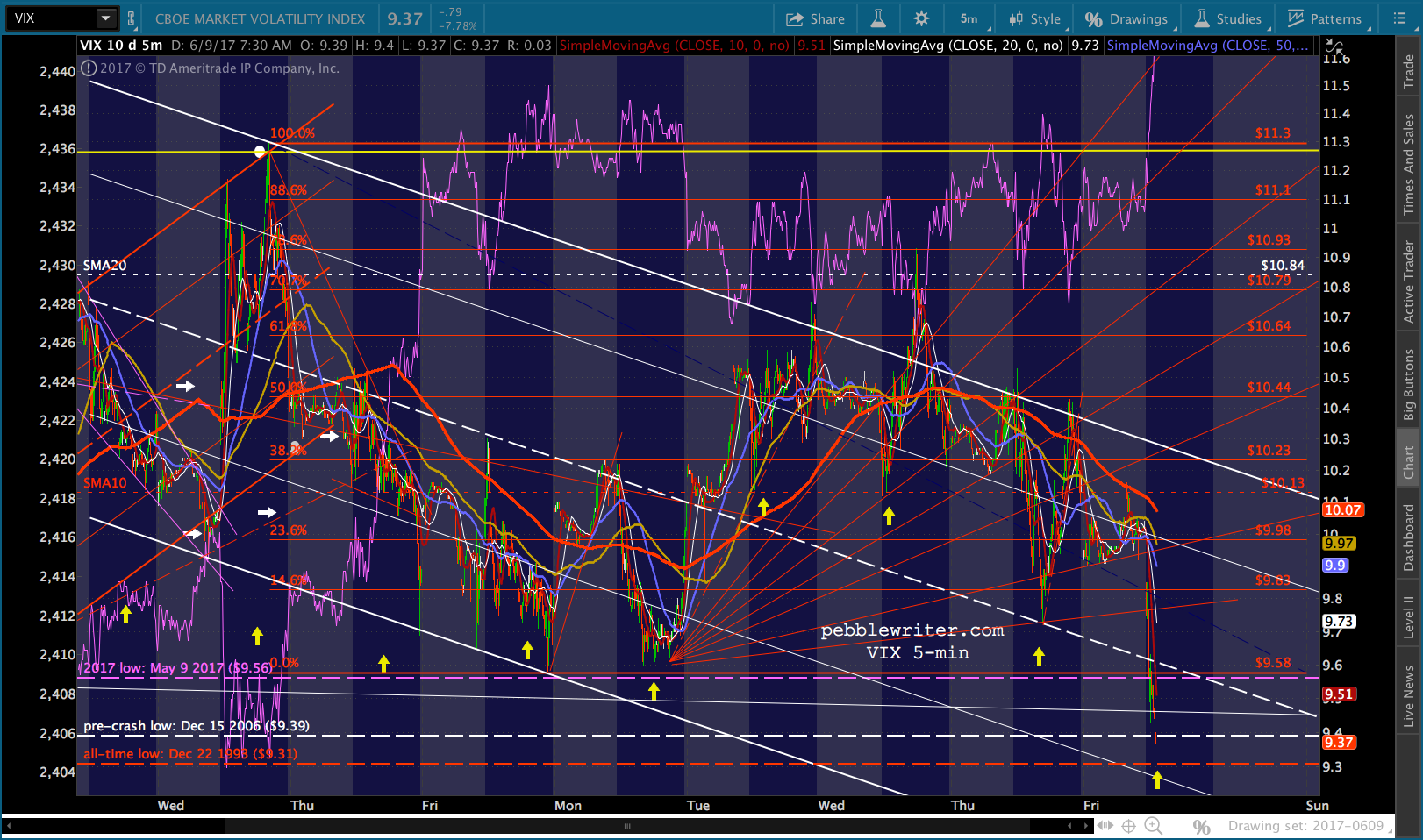Click the SMA20 label on chart
Image resolution: width=1423 pixels, height=840 pixels.
[105, 266]
